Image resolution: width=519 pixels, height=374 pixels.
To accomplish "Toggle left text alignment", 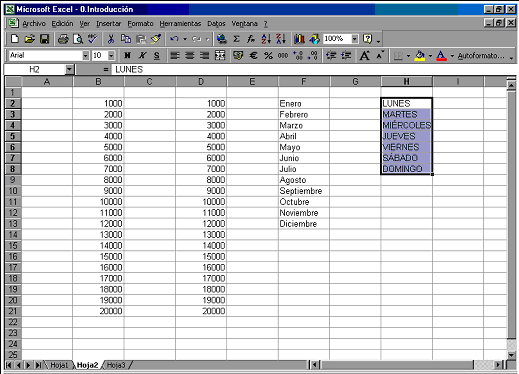I will coord(175,55).
